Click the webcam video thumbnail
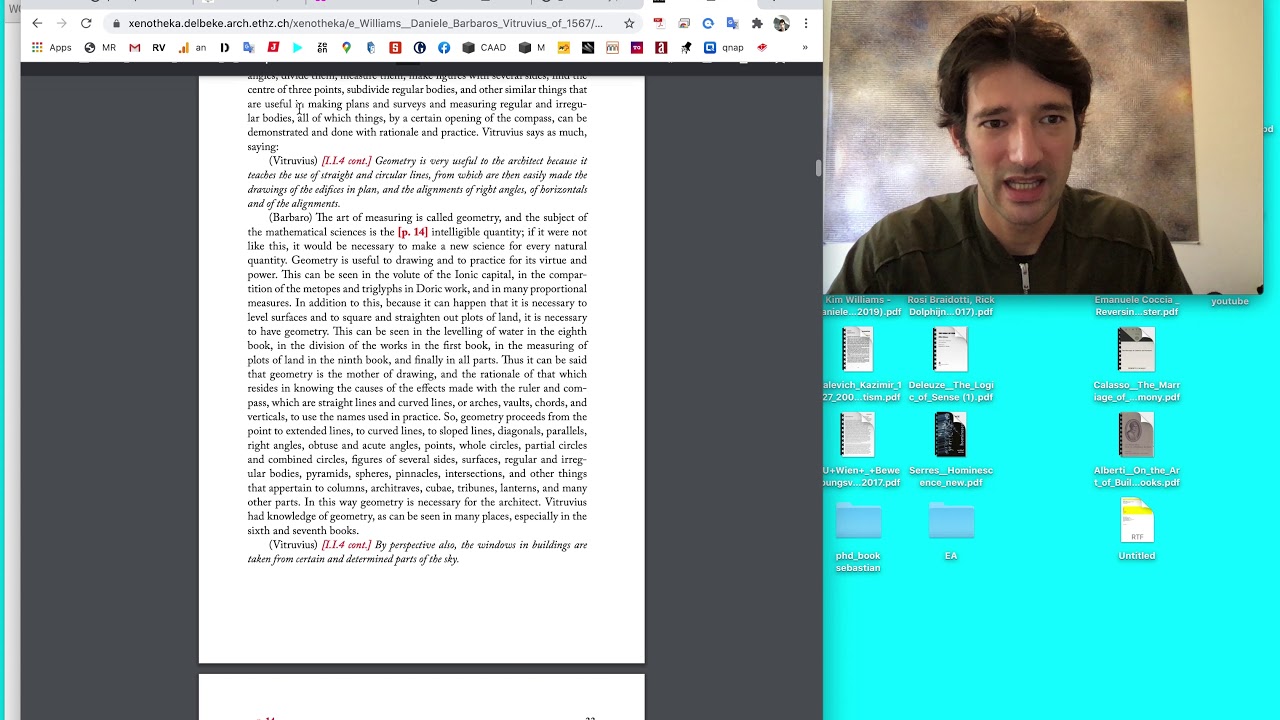Image resolution: width=1280 pixels, height=720 pixels. click(1043, 147)
